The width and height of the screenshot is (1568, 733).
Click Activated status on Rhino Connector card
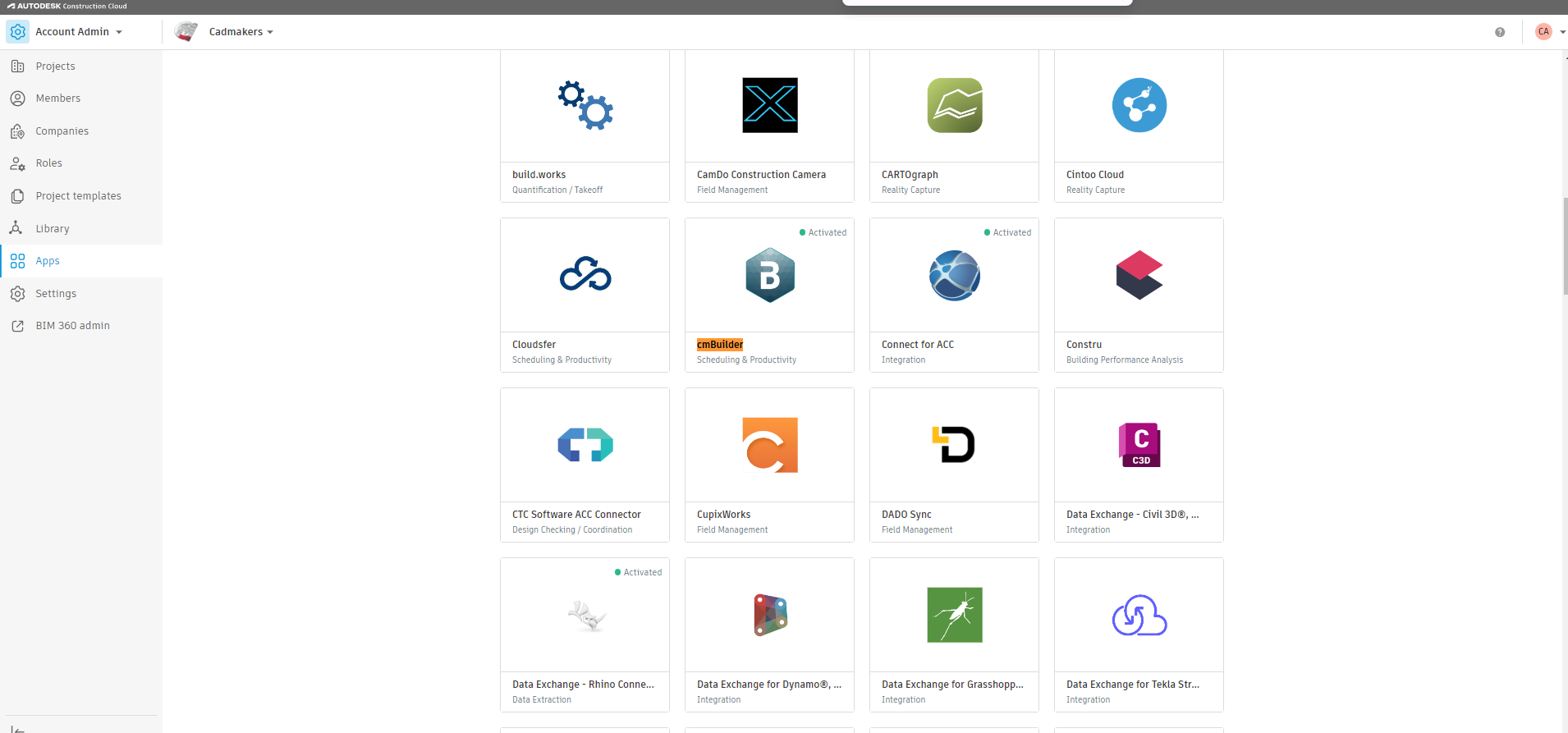[638, 572]
